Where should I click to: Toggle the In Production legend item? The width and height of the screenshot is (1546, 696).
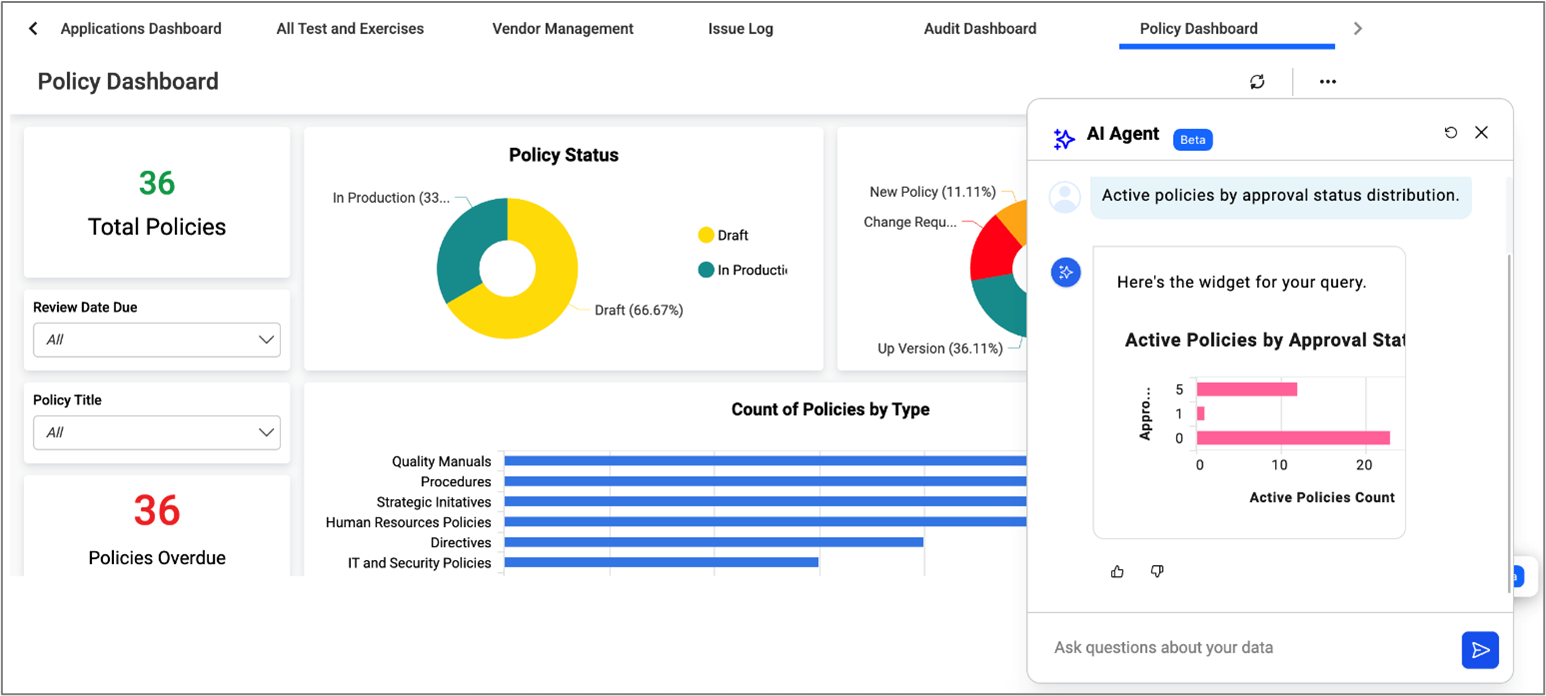[x=742, y=270]
